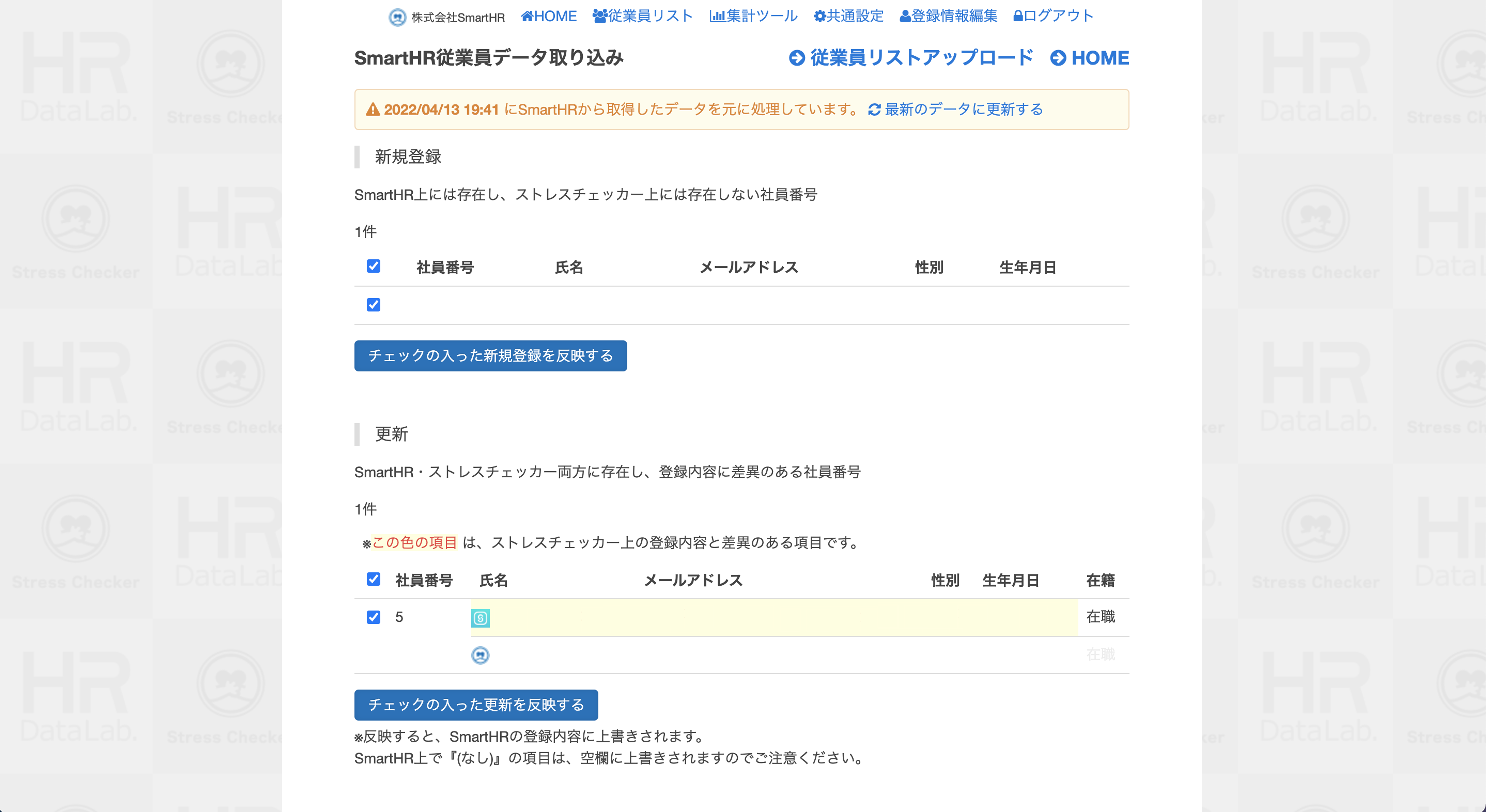This screenshot has height=812, width=1486.
Task: Click チェックの入った新規登録を反映する button
Action: coord(490,356)
